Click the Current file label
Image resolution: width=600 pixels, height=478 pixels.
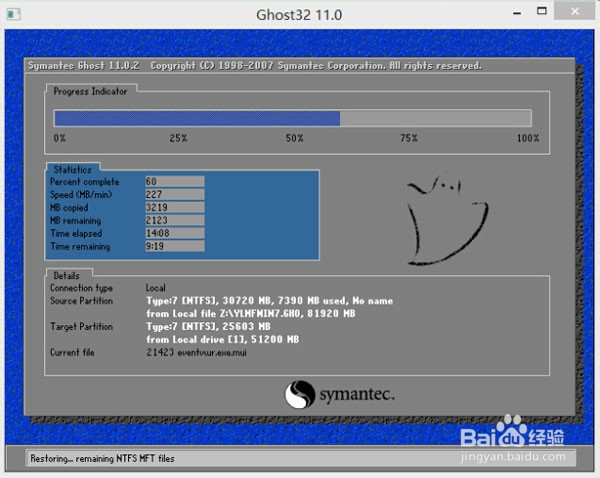click(x=72, y=352)
